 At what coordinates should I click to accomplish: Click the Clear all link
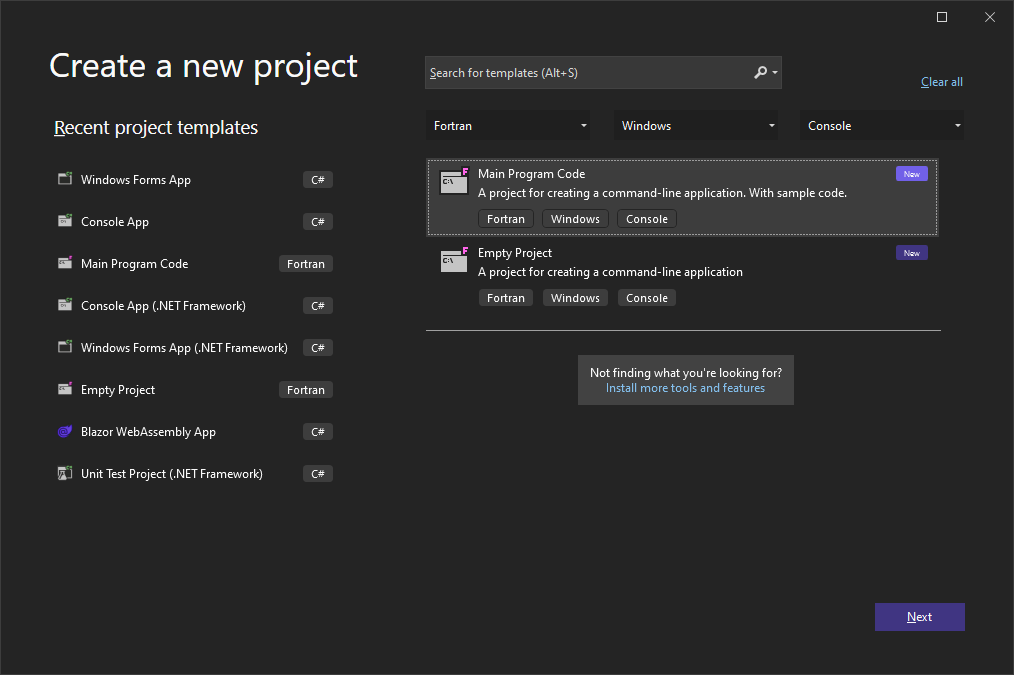pyautogui.click(x=942, y=82)
